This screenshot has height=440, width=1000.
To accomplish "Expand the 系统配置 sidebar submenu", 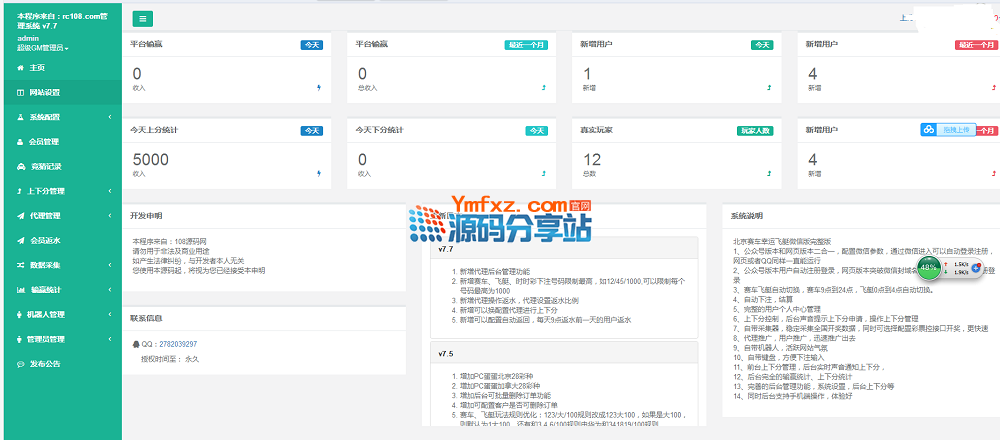I will click(109, 117).
